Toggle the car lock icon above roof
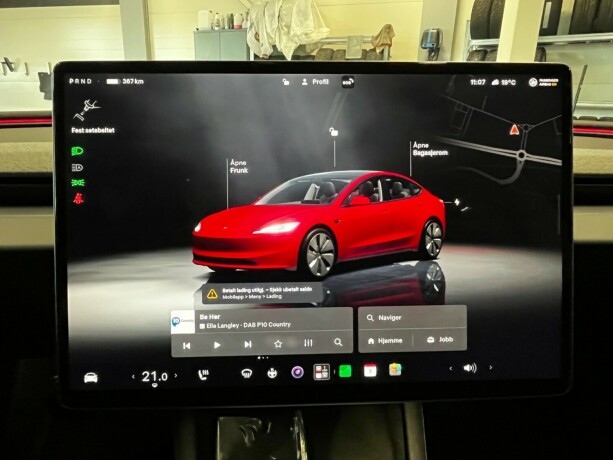This screenshot has height=460, width=613. click(x=333, y=132)
